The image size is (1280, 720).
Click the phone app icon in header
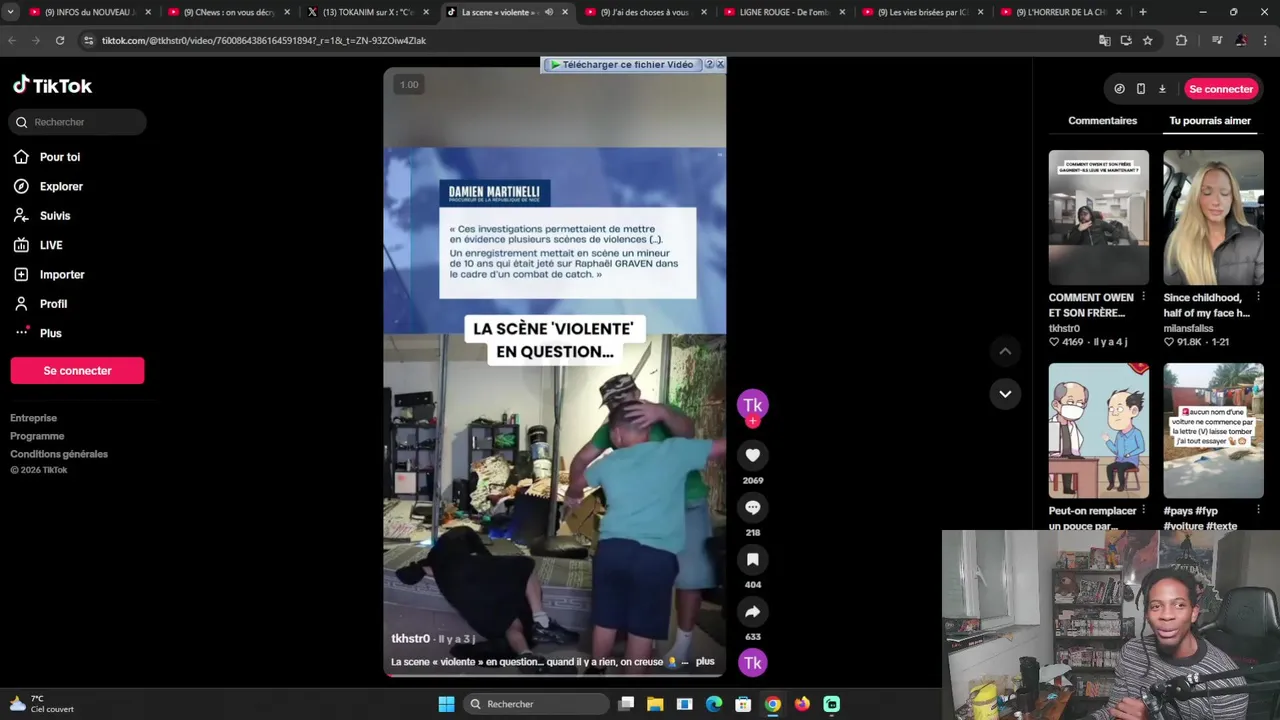click(1141, 89)
